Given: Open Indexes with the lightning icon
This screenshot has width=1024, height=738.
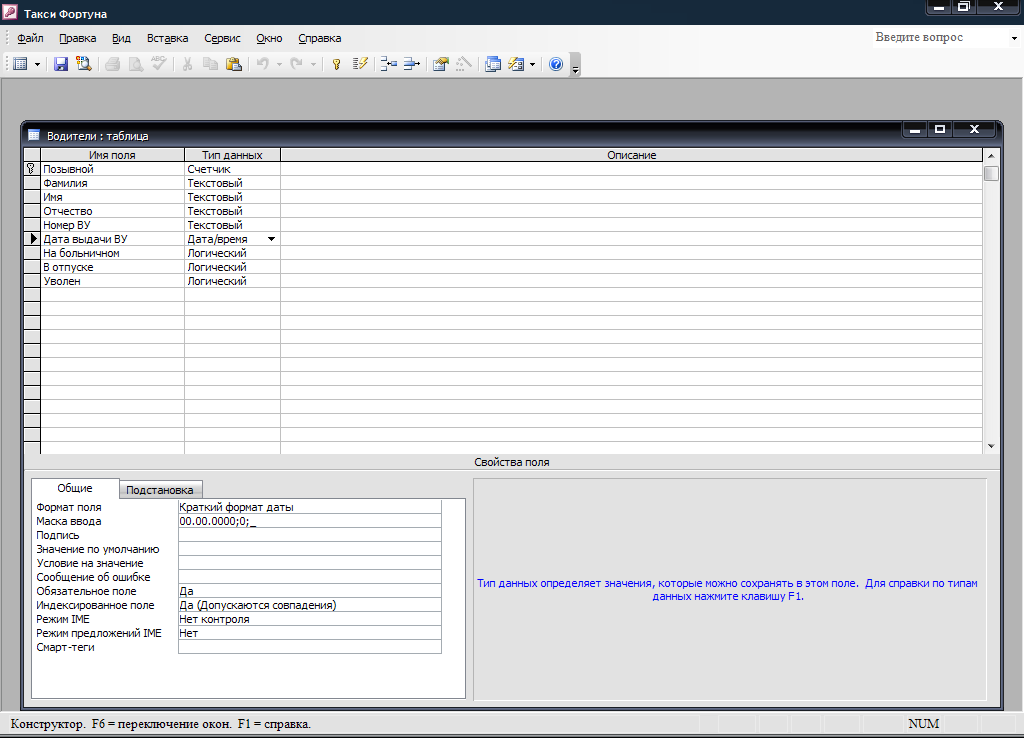Looking at the screenshot, I should tap(360, 64).
